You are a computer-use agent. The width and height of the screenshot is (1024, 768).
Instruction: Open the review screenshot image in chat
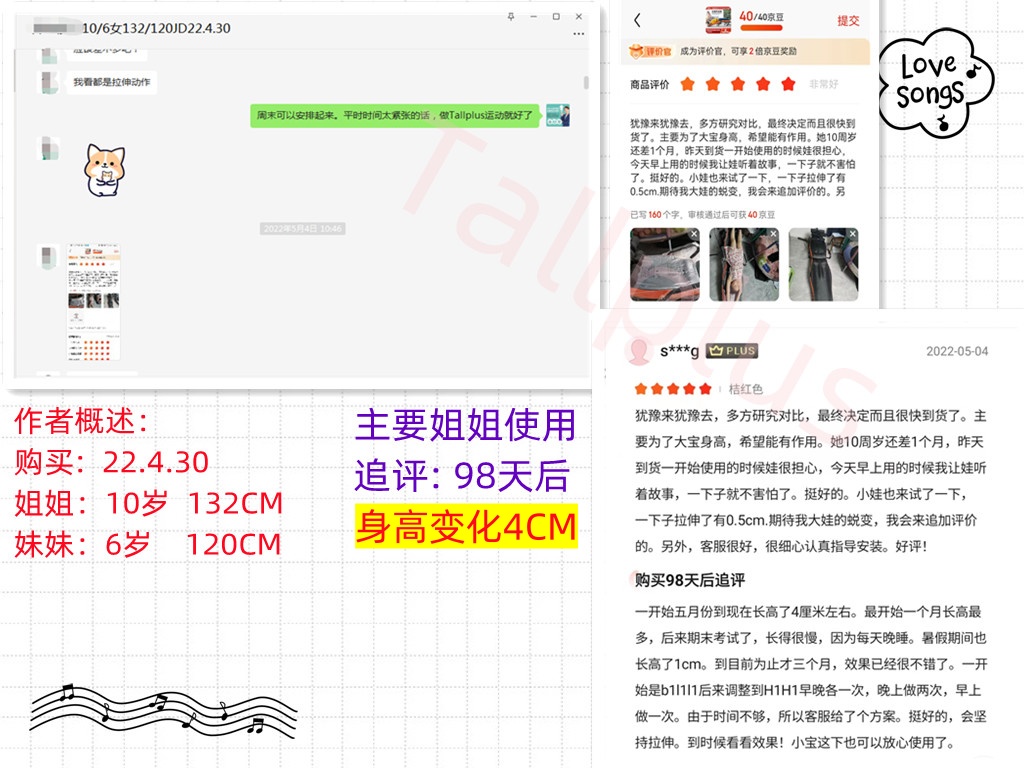click(x=94, y=302)
